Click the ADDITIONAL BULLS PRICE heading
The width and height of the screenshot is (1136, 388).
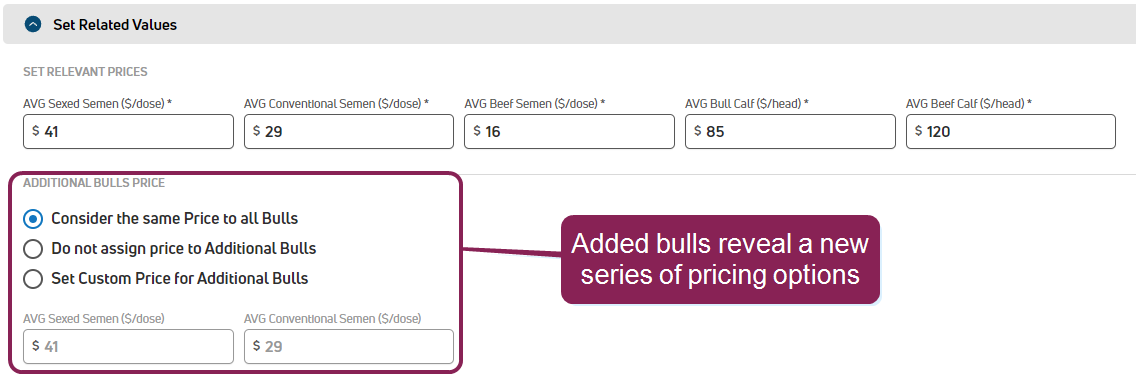(94, 183)
